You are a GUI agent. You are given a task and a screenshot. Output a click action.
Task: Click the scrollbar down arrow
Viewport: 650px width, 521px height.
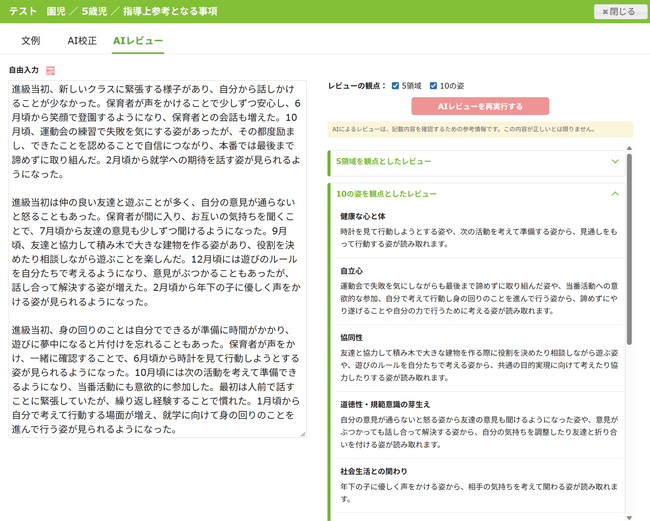(x=629, y=517)
